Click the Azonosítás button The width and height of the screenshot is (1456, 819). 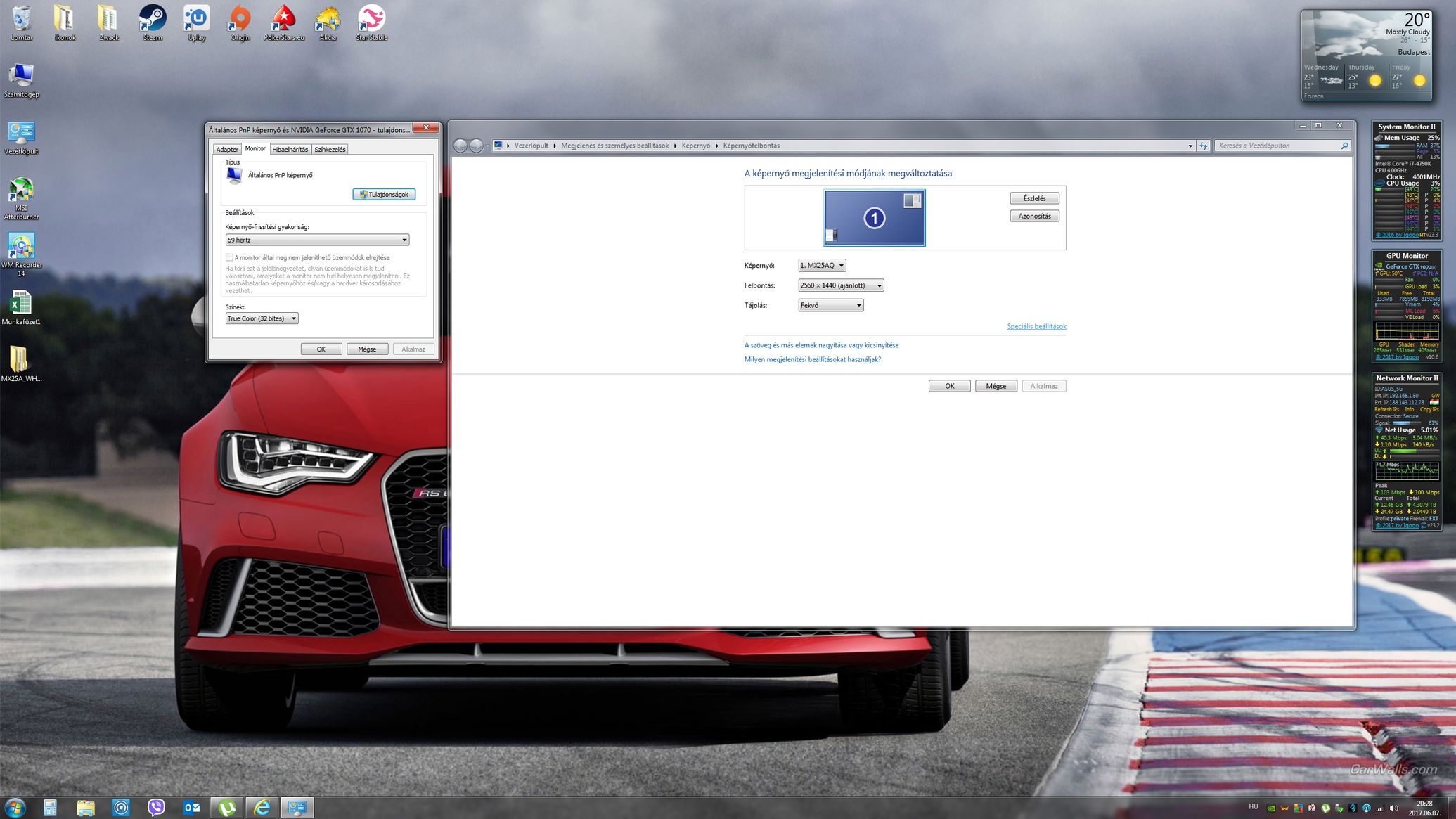pos(1034,216)
